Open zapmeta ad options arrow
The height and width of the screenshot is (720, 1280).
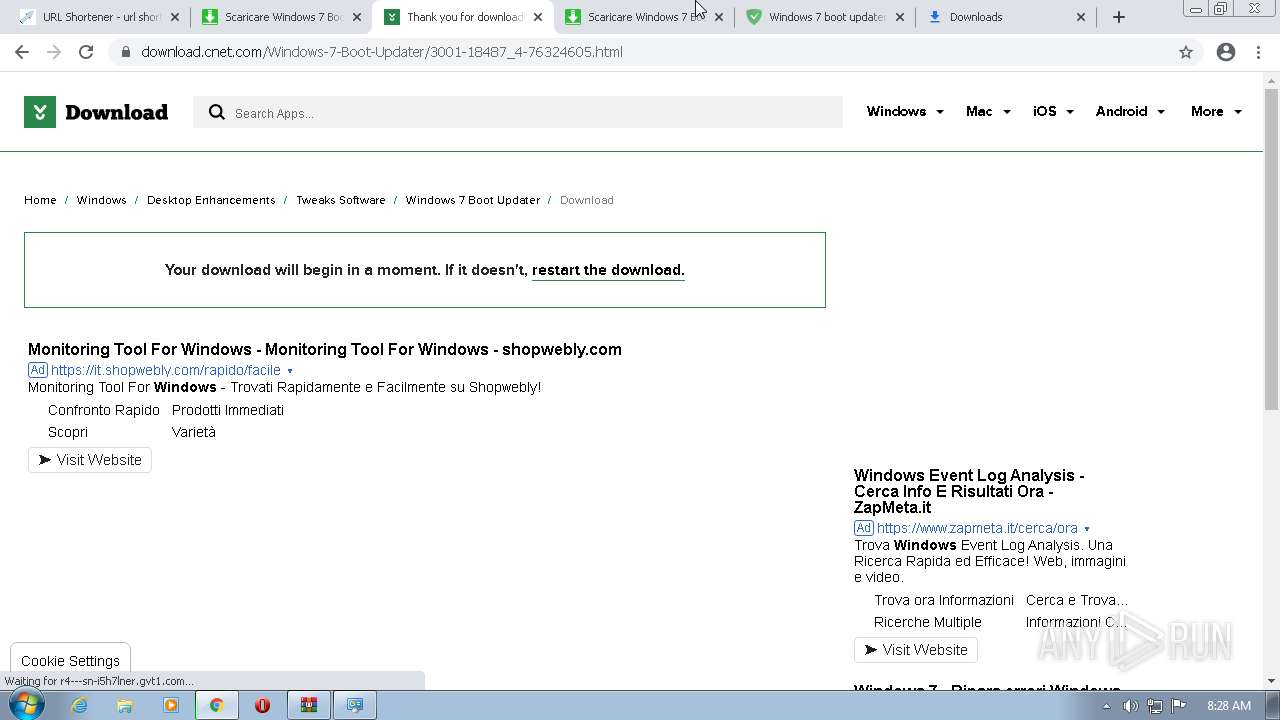pyautogui.click(x=1087, y=529)
